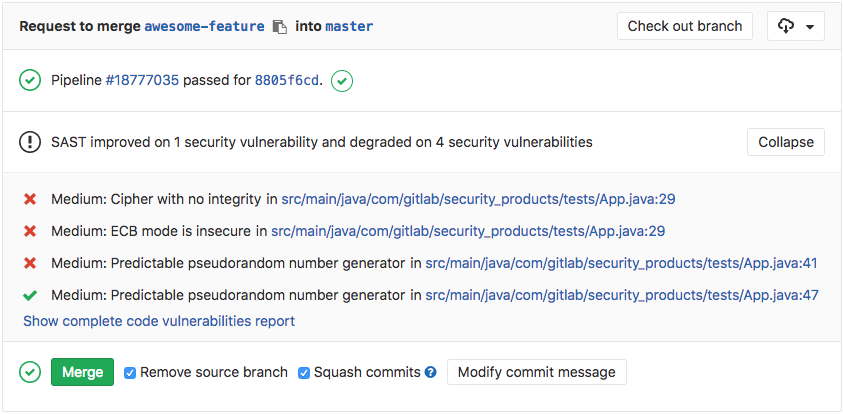Image resolution: width=843 pixels, height=414 pixels.
Task: Click the green pipeline passed status icon
Action: (30, 80)
